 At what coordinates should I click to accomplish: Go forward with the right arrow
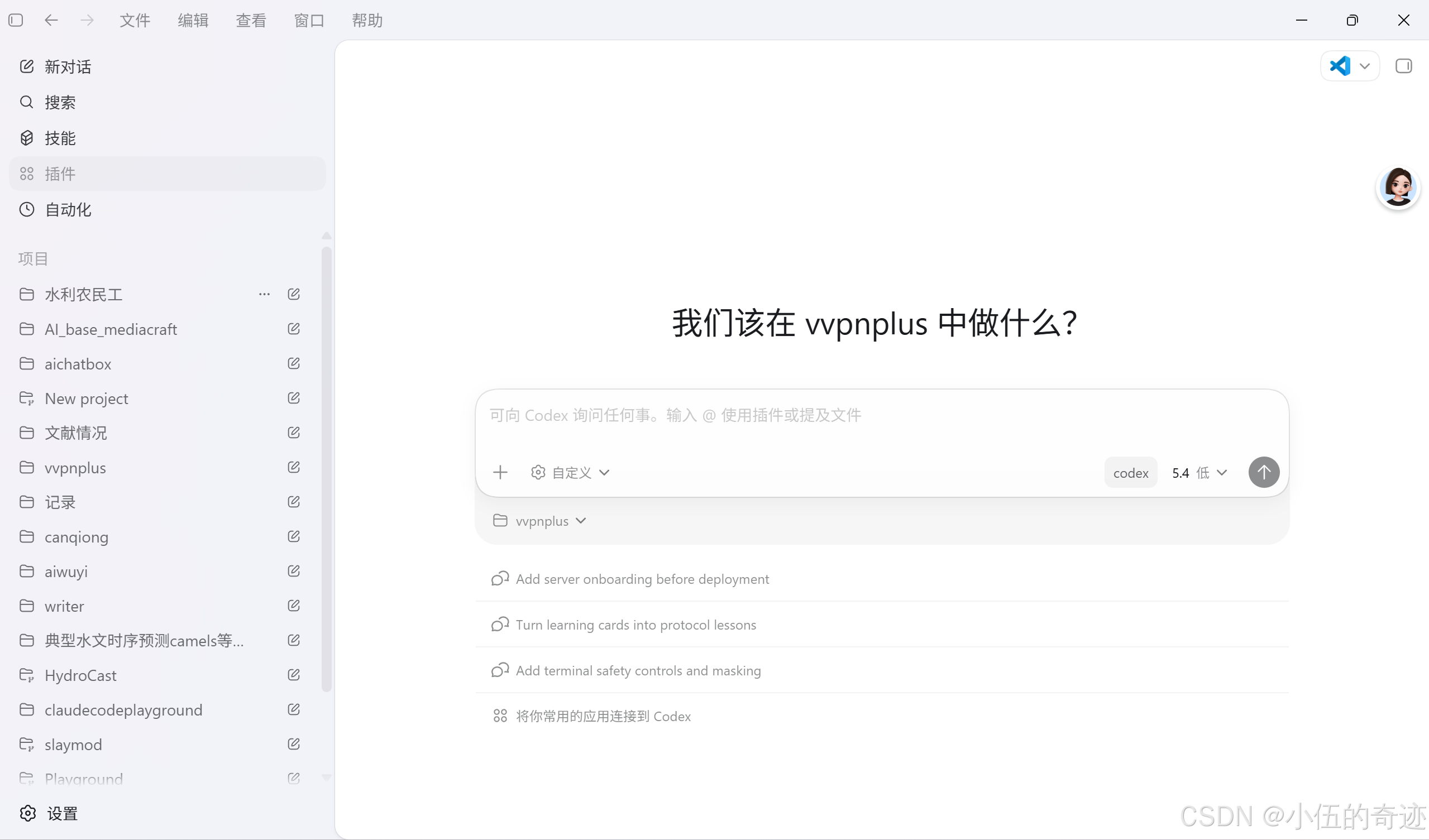[x=87, y=21]
